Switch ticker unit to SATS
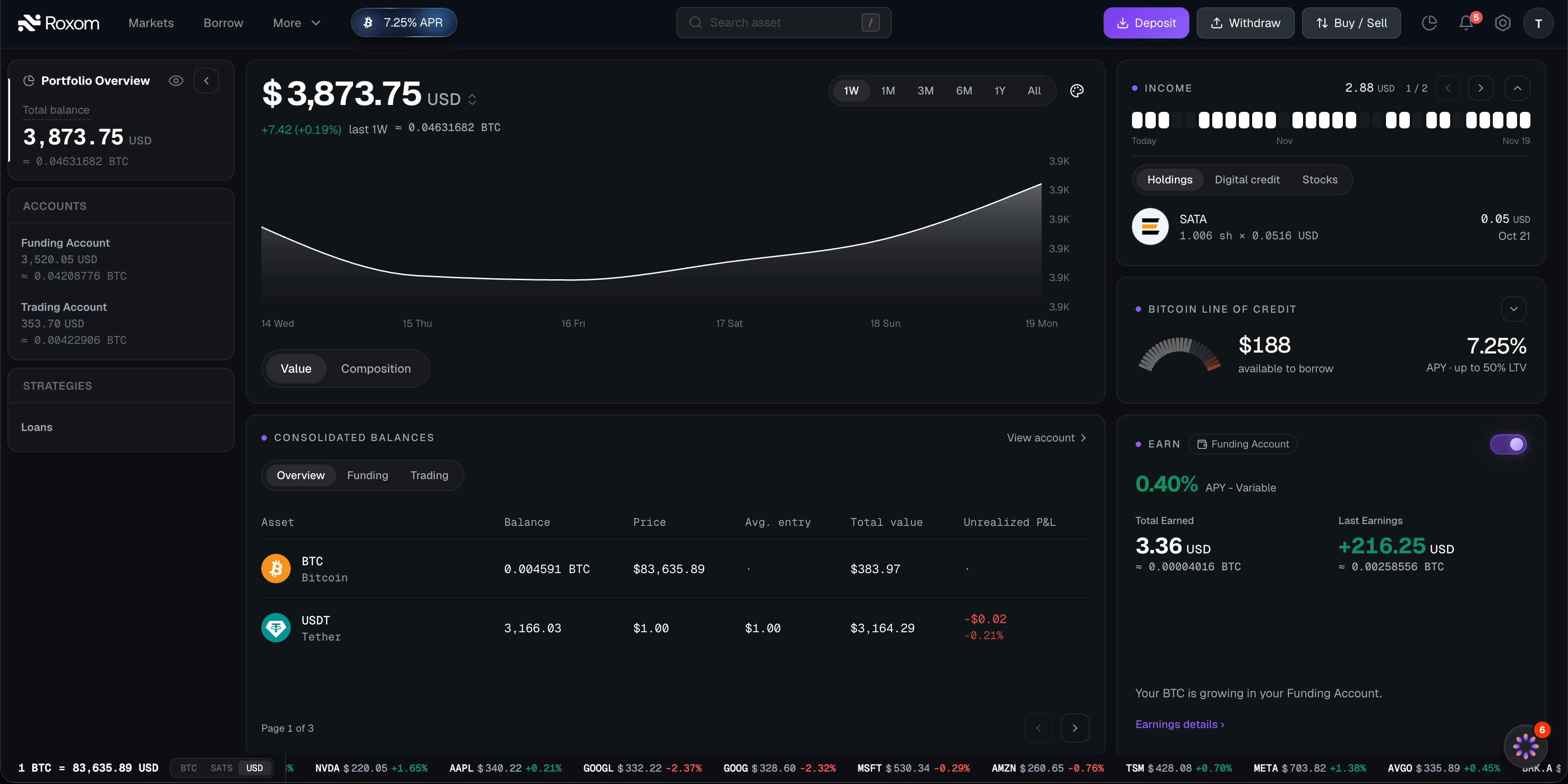Image resolution: width=1568 pixels, height=784 pixels. coord(221,768)
